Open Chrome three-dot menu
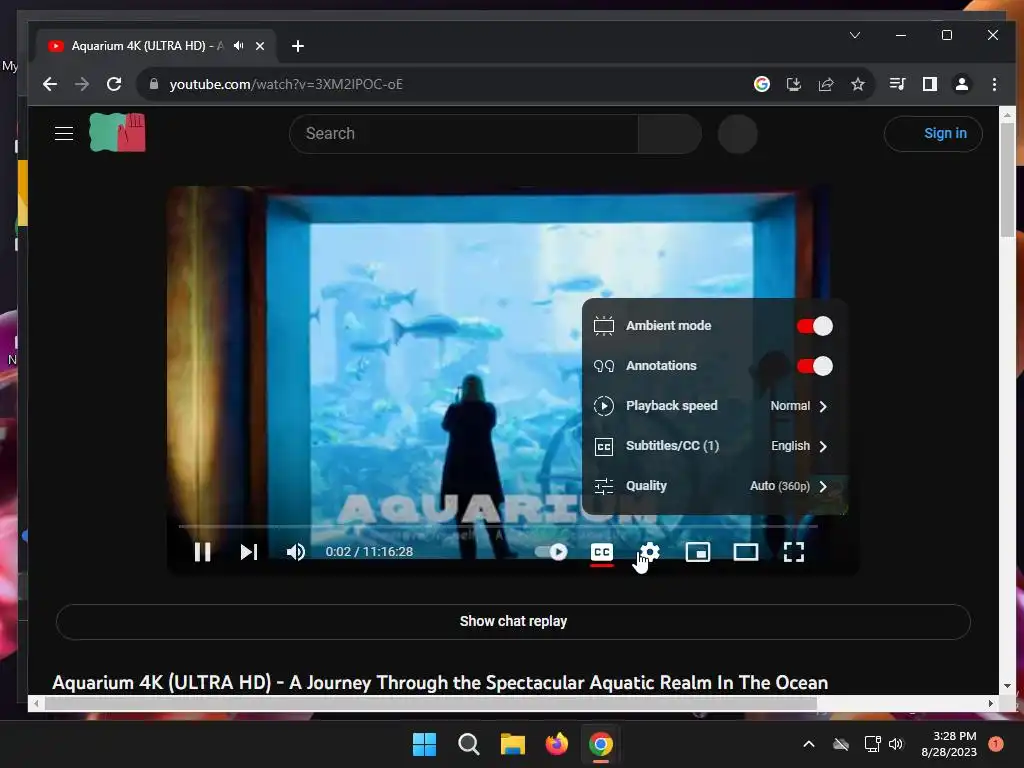The height and width of the screenshot is (768, 1024). coord(994,84)
